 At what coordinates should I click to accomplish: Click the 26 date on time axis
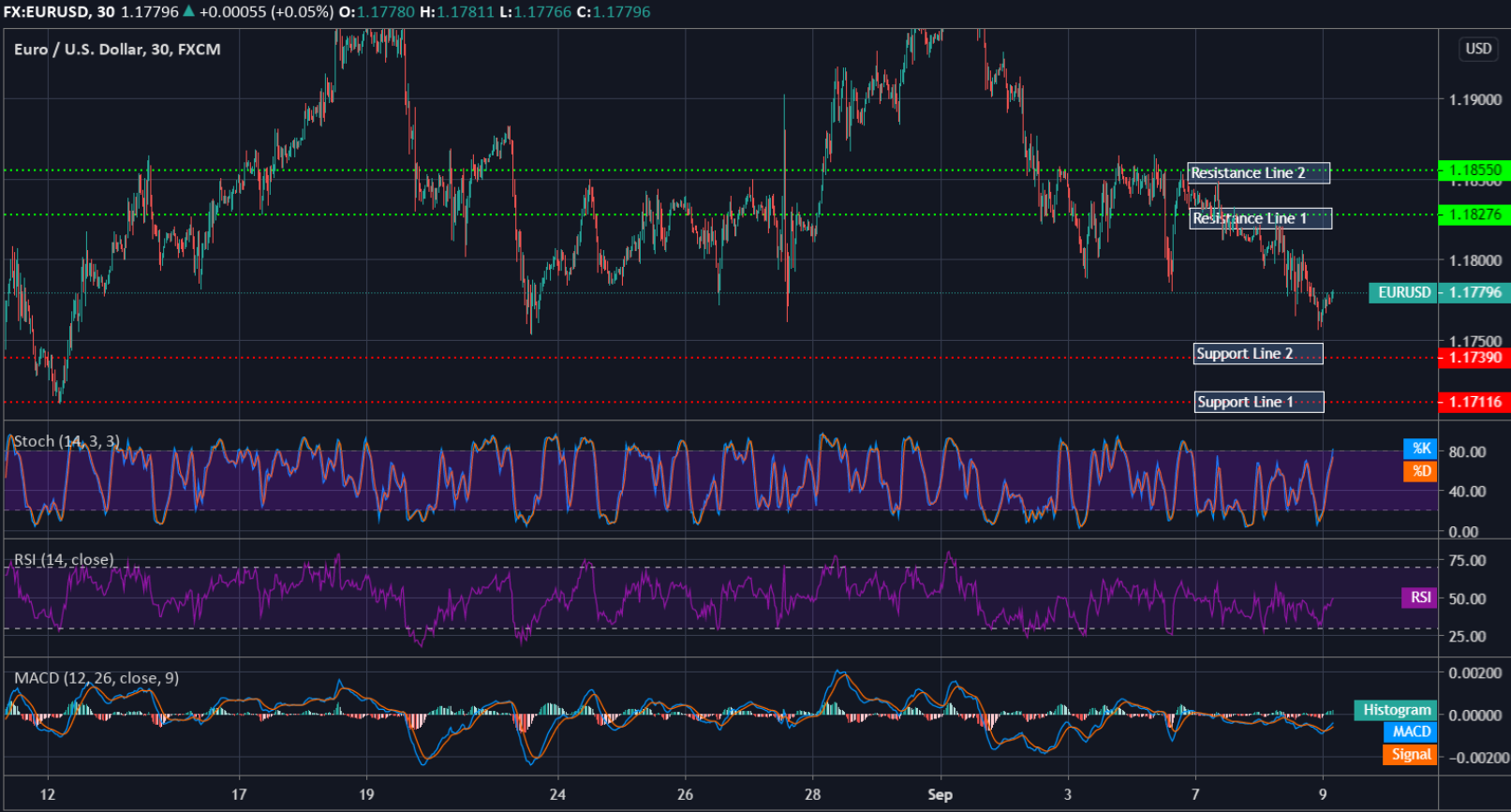(x=685, y=794)
